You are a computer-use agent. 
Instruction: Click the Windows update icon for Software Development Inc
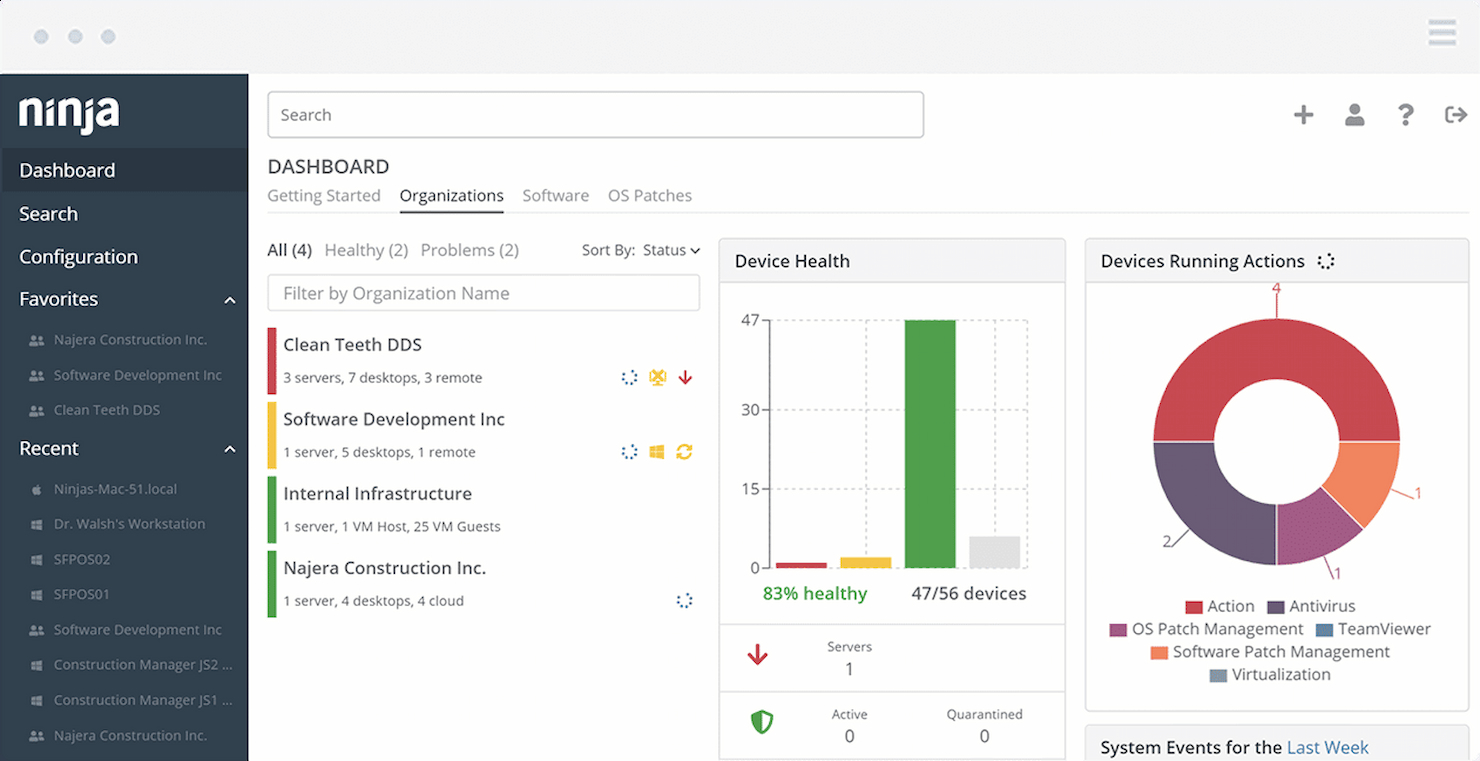pyautogui.click(x=657, y=451)
